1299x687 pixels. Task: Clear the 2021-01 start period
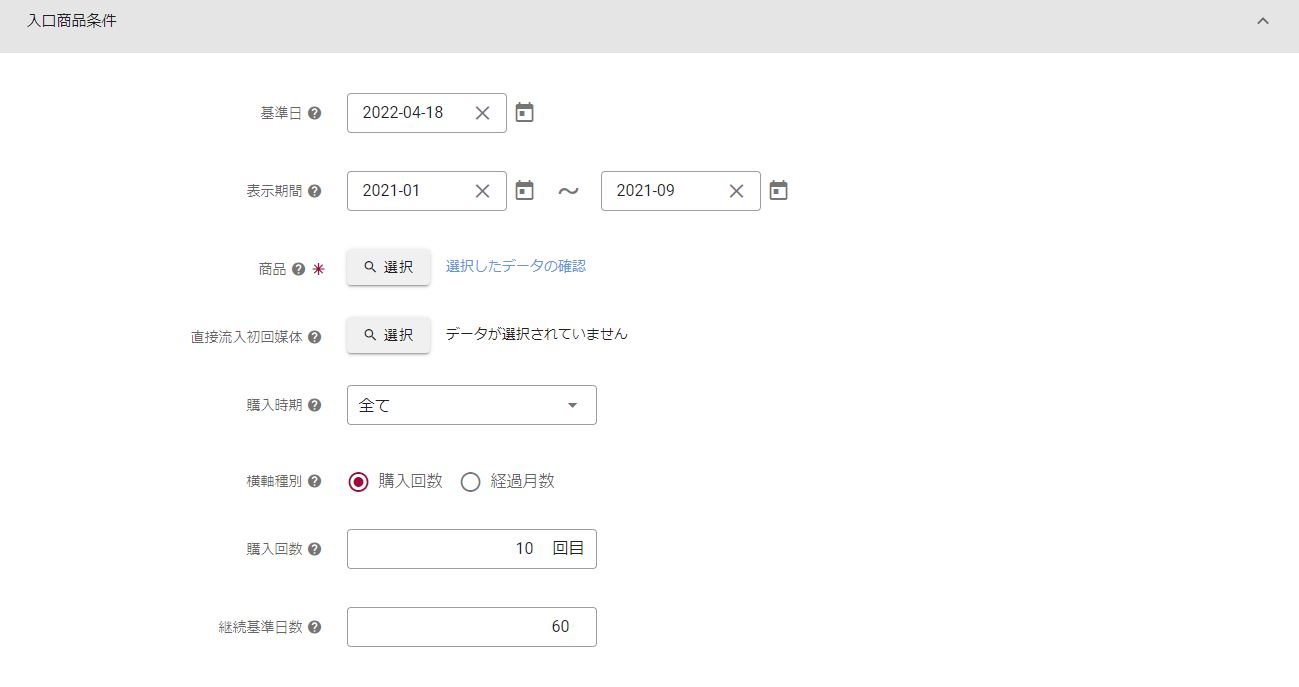point(482,191)
